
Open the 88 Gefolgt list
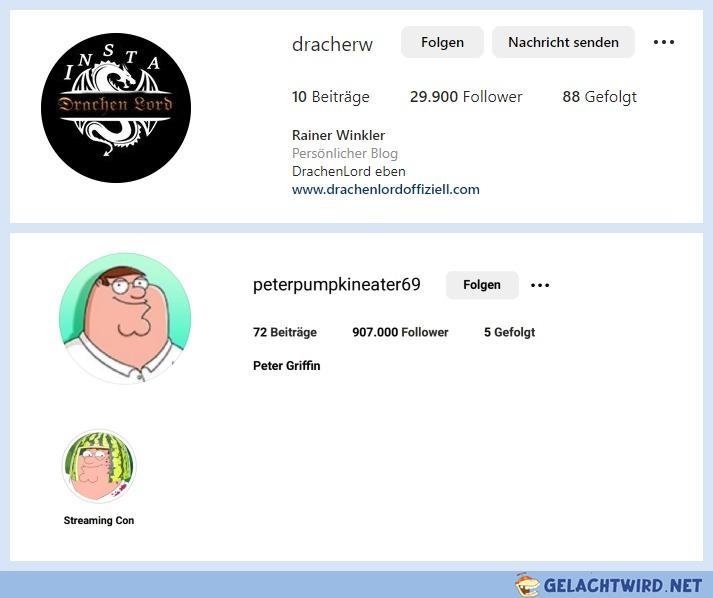(599, 96)
